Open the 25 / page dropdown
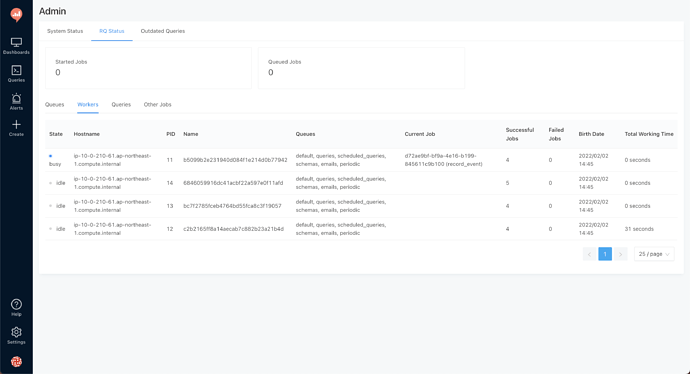Viewport: 690px width, 374px height. click(654, 254)
